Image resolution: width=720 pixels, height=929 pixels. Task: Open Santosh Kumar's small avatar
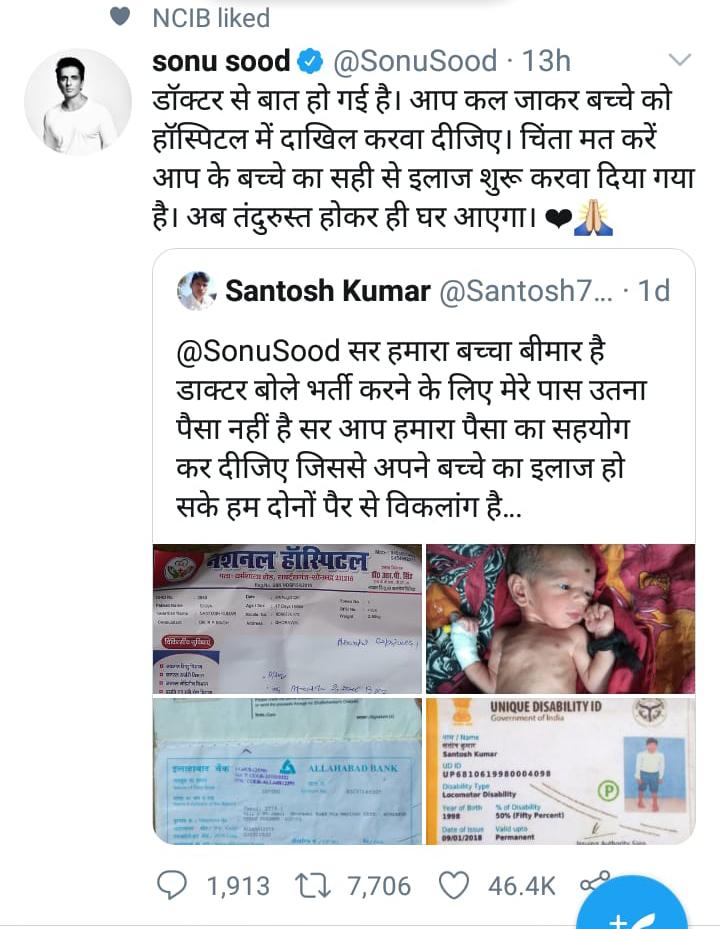pyautogui.click(x=197, y=290)
